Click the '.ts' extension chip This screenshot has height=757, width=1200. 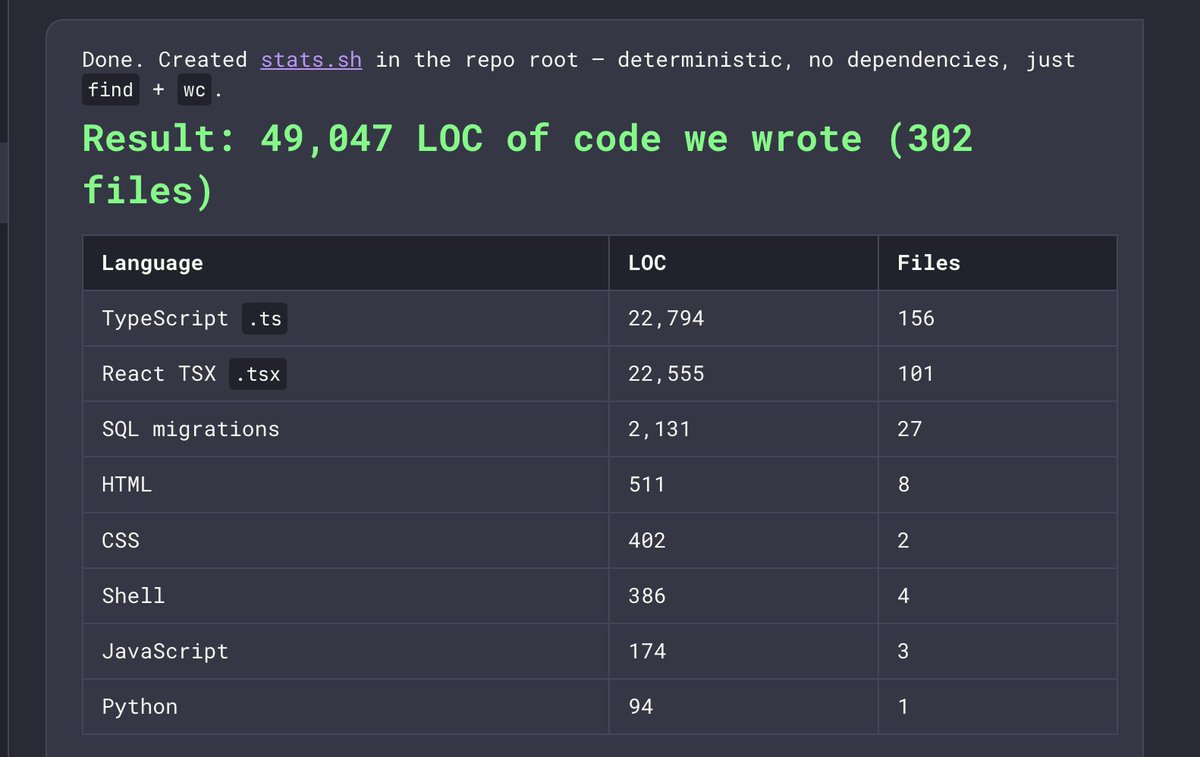tap(266, 319)
